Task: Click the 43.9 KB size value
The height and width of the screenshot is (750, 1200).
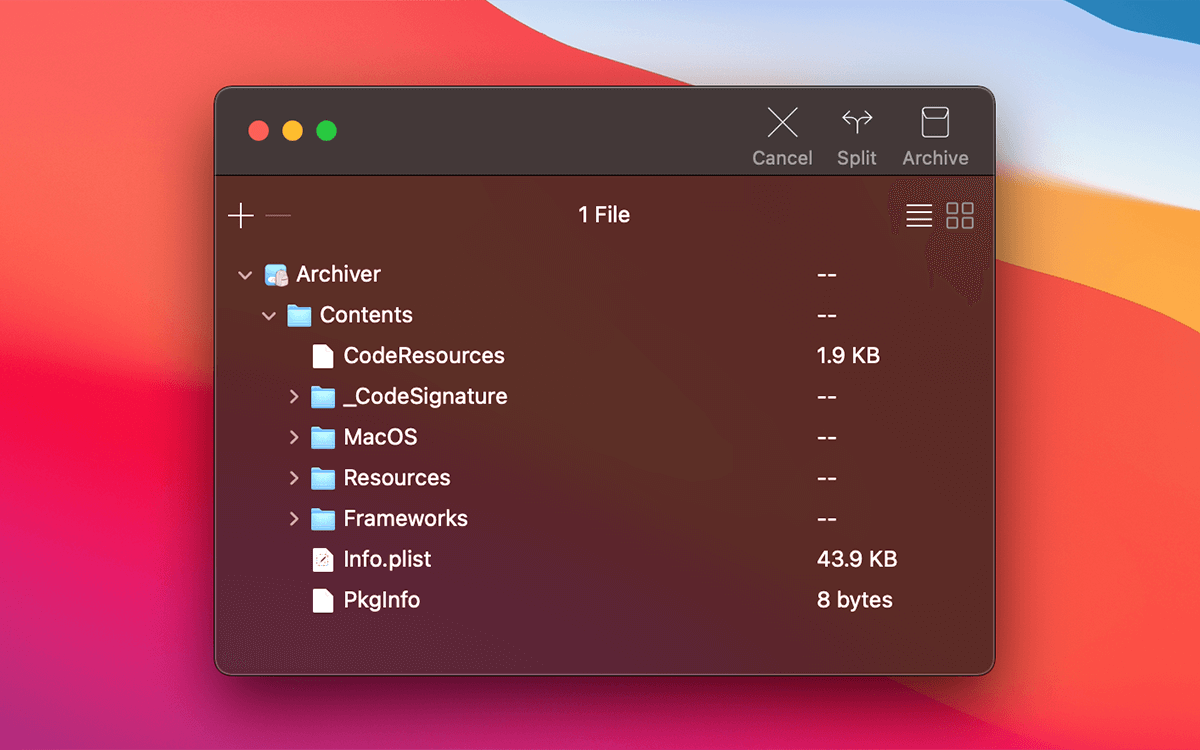Action: click(857, 560)
